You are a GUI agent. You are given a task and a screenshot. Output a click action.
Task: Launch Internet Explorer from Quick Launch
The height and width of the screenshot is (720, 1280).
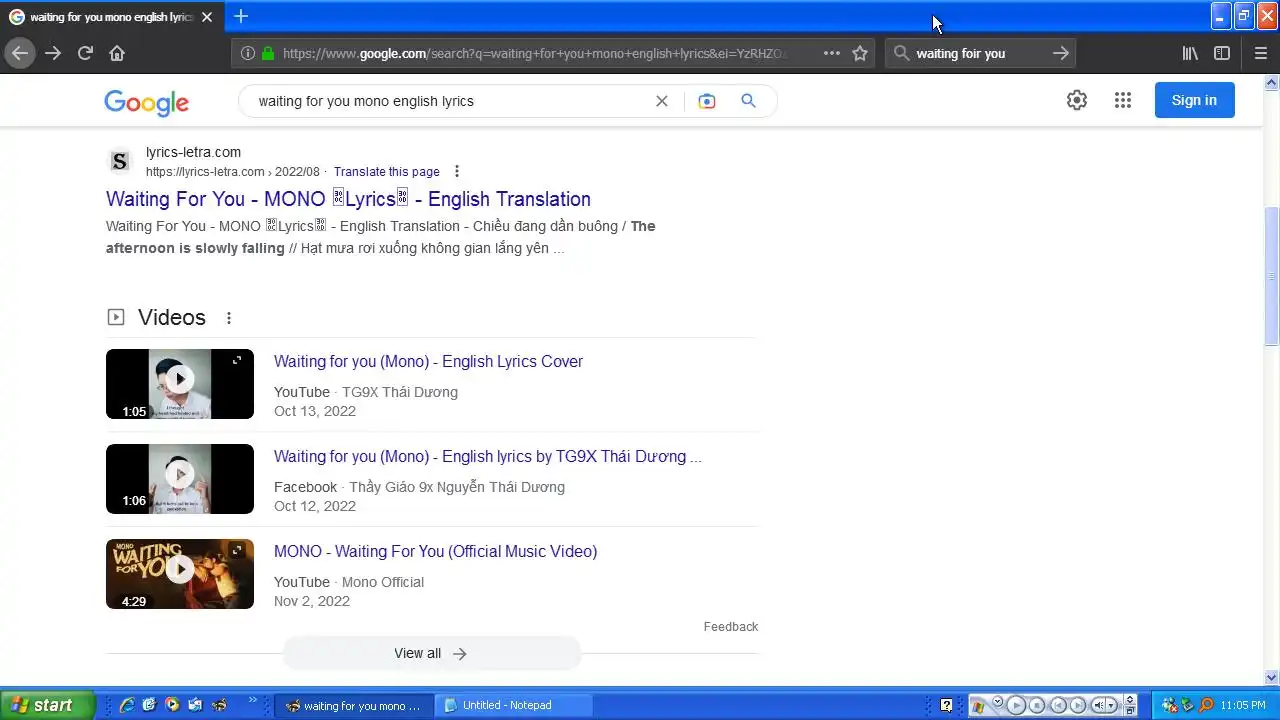(127, 705)
